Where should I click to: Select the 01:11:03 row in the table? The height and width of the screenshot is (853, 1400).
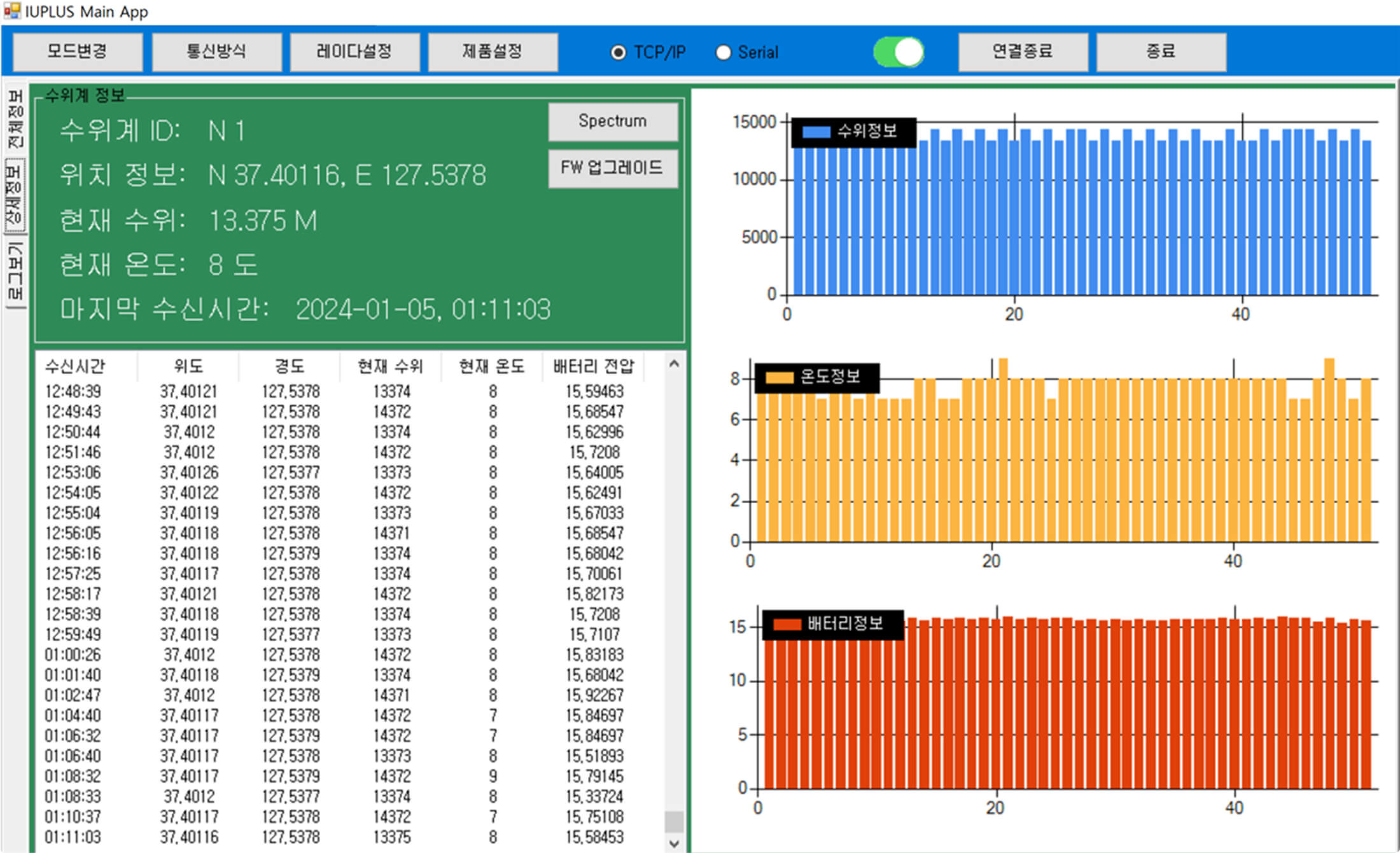click(73, 837)
